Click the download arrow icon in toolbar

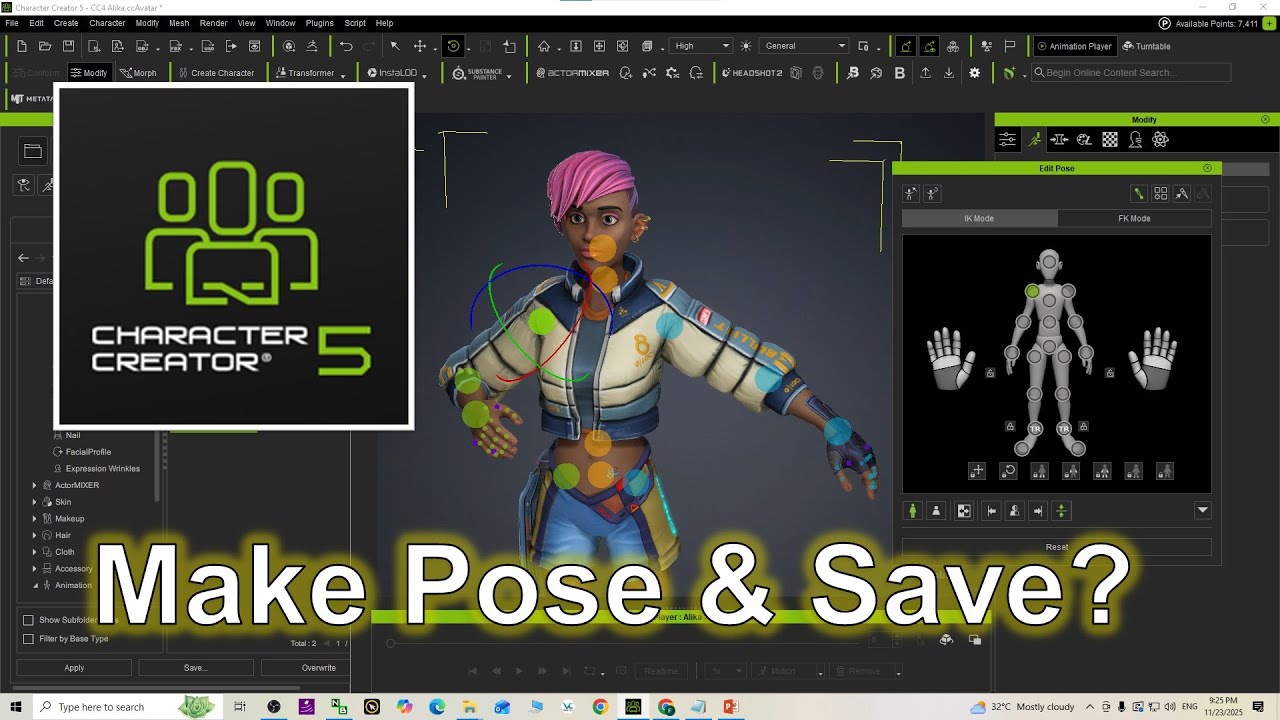coord(949,73)
